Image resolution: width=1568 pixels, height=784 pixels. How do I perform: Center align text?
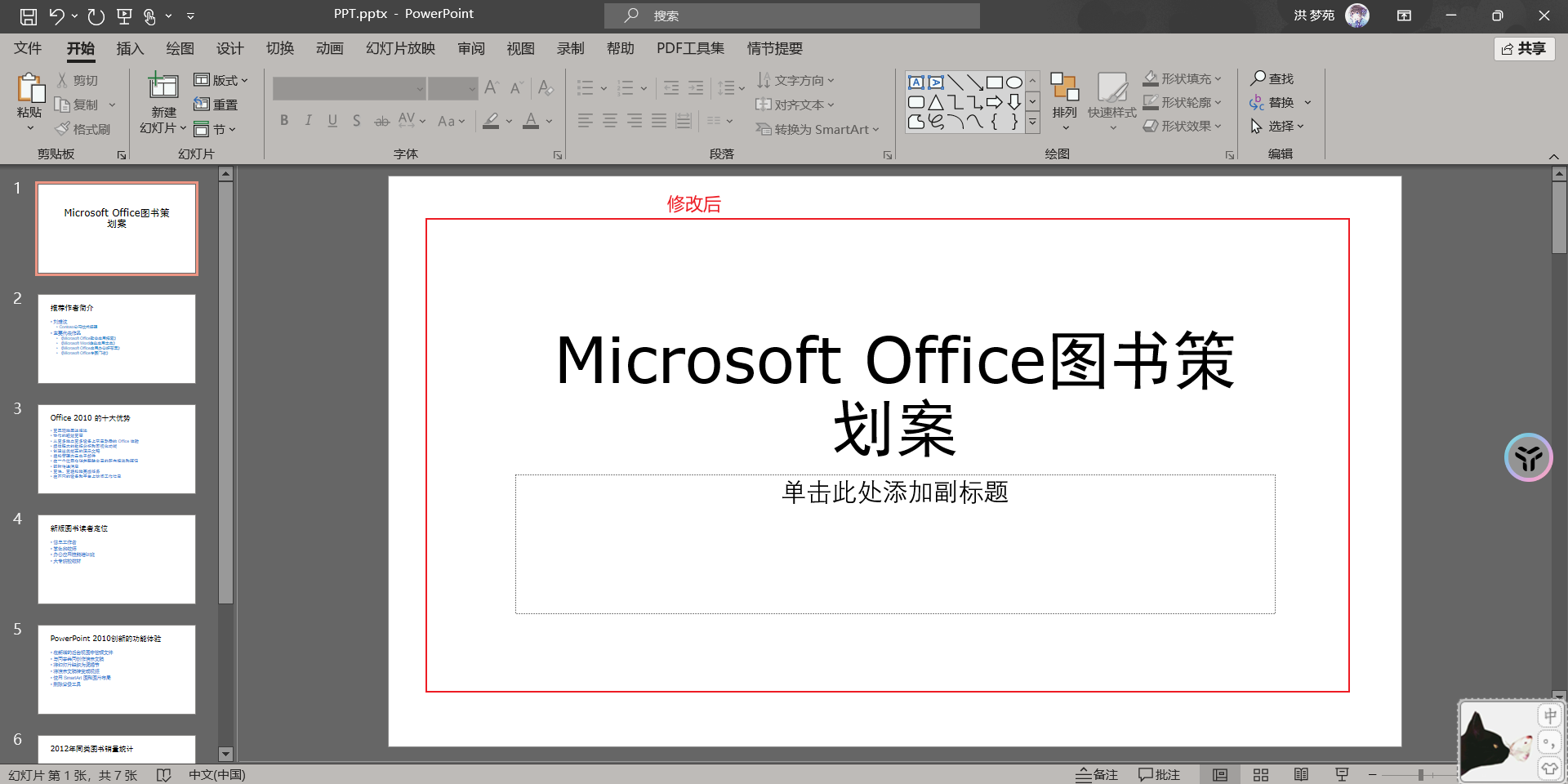[609, 121]
